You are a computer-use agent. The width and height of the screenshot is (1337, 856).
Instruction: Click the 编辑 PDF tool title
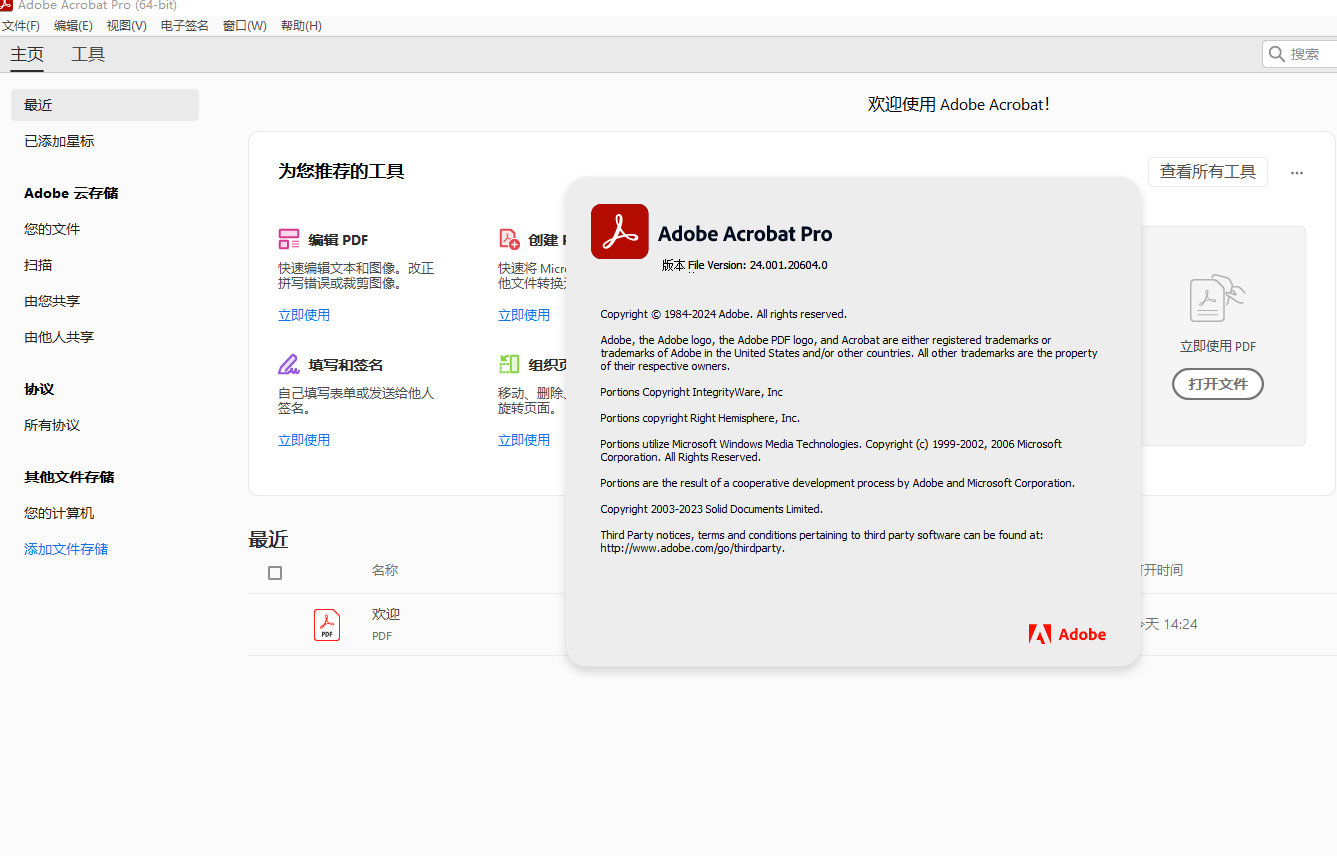tap(338, 240)
